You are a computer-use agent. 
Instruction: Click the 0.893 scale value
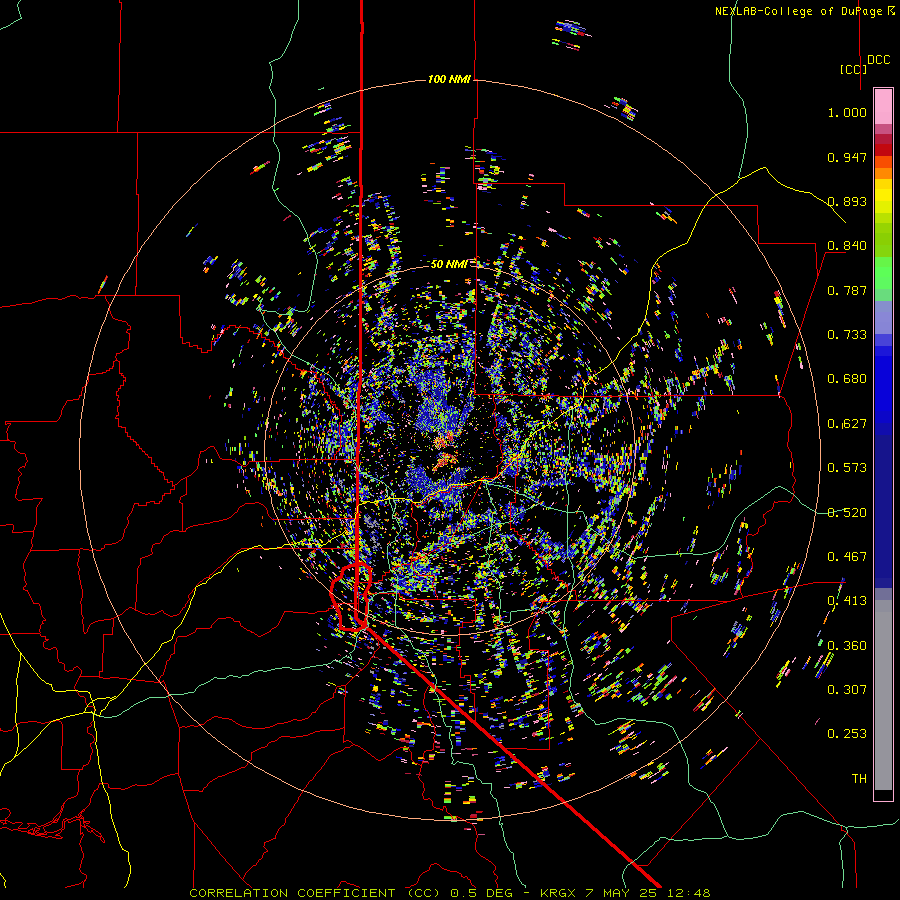(847, 201)
